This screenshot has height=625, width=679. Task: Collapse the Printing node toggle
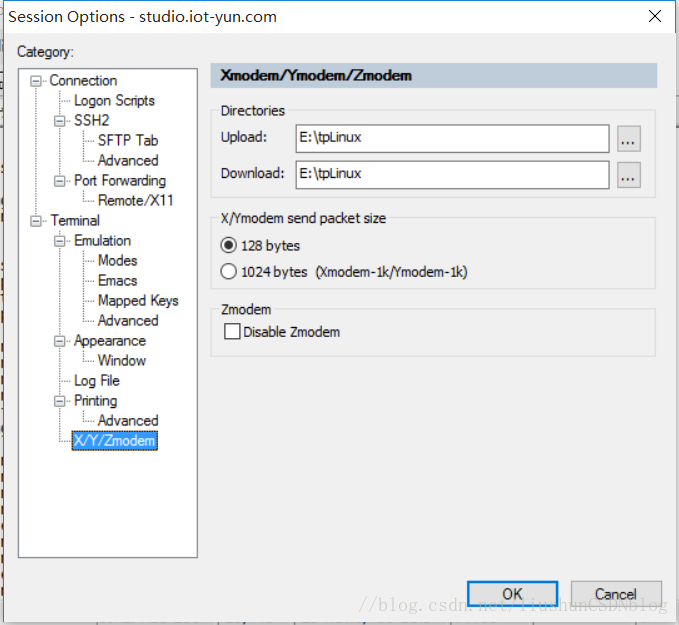[x=60, y=401]
